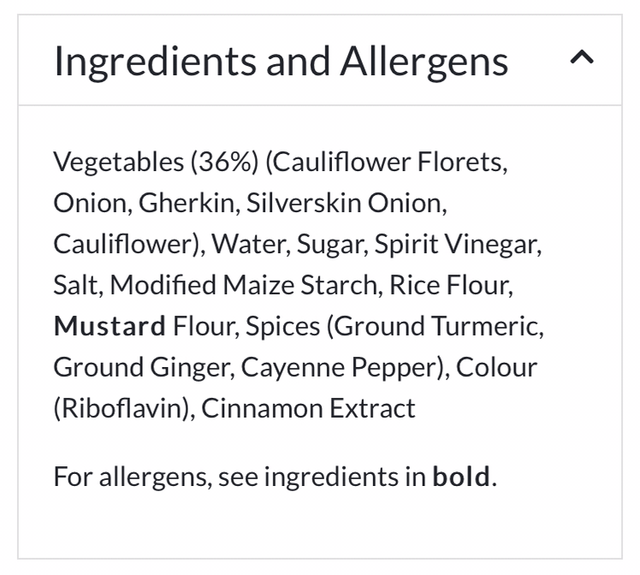Click the Rice Flour ingredient

(451, 285)
